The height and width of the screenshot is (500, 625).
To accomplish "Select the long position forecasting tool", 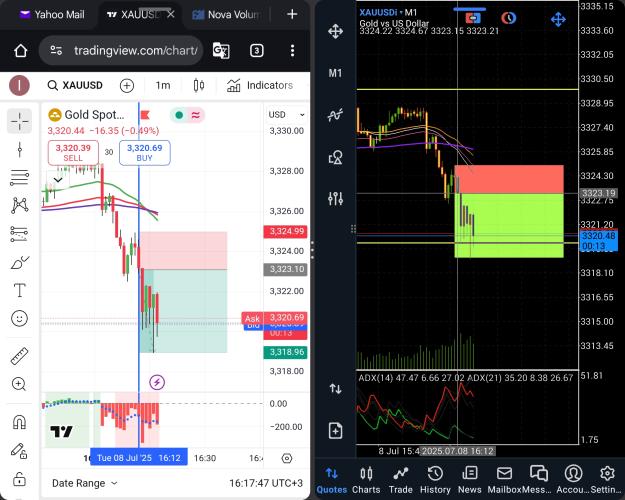I will click(x=20, y=234).
